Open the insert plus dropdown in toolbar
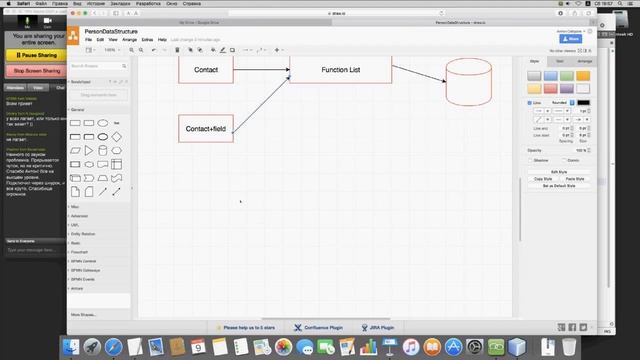Screen dimensions: 640x360 click(x=279, y=50)
